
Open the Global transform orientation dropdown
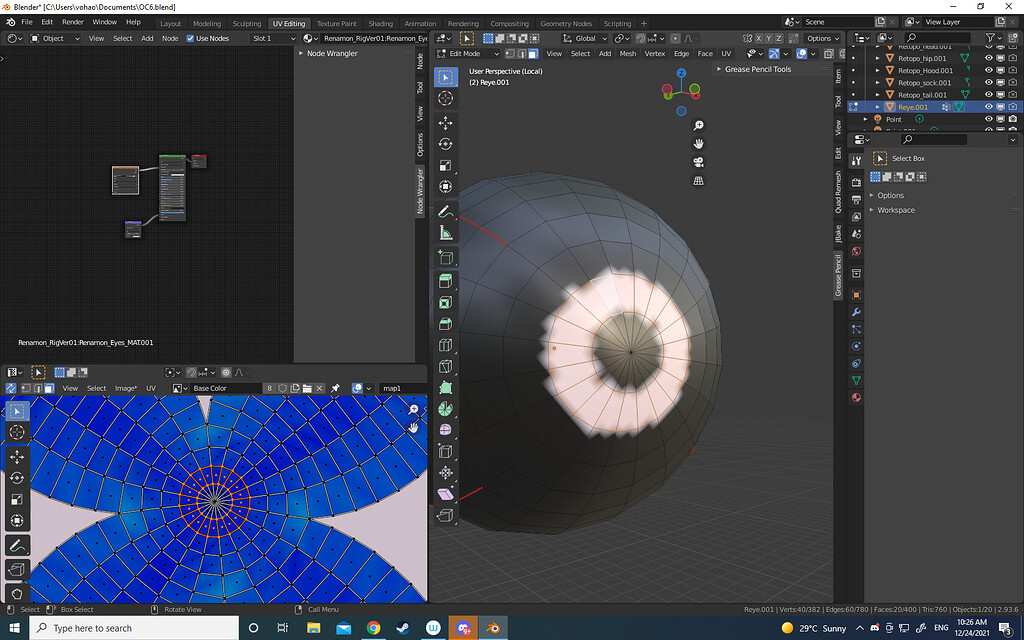[x=585, y=38]
